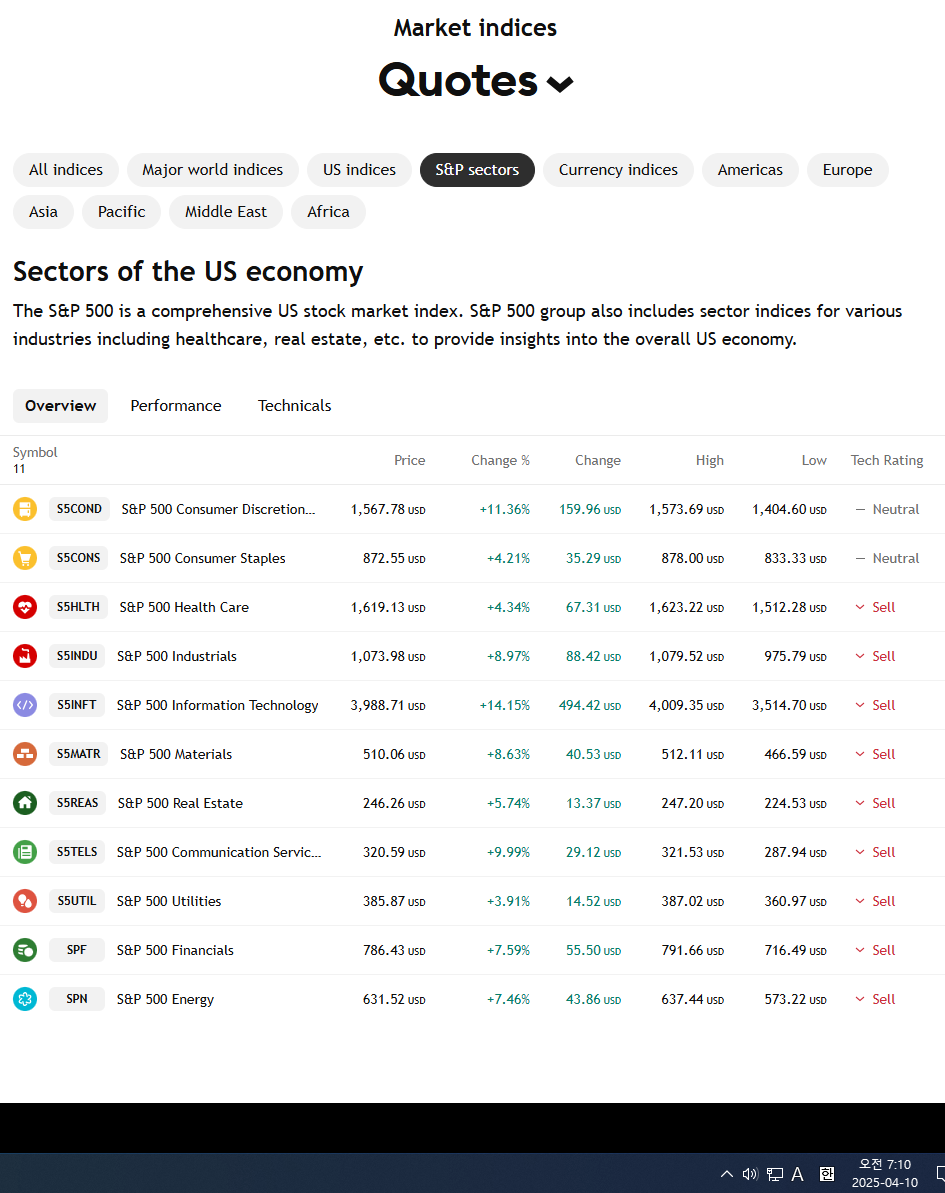Open the taskbar clock and date

(885, 1173)
